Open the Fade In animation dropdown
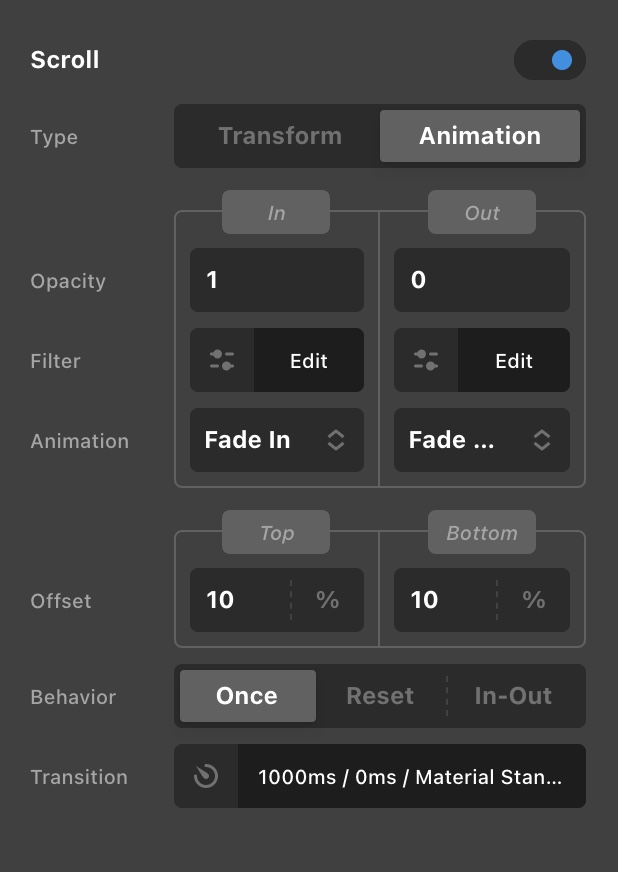 point(277,440)
